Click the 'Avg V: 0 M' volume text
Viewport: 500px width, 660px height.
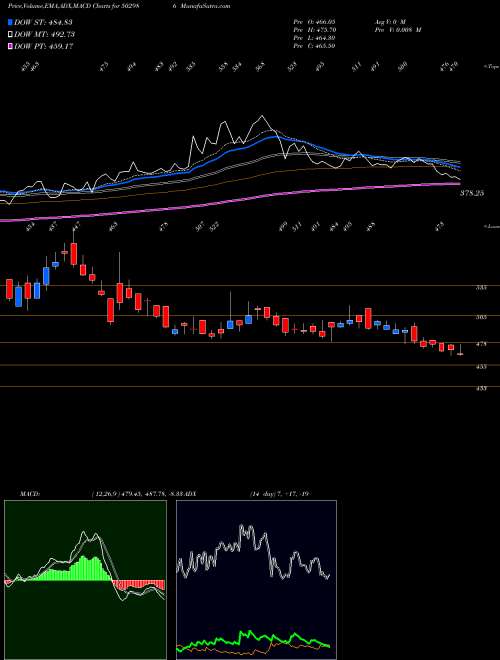click(389, 21)
